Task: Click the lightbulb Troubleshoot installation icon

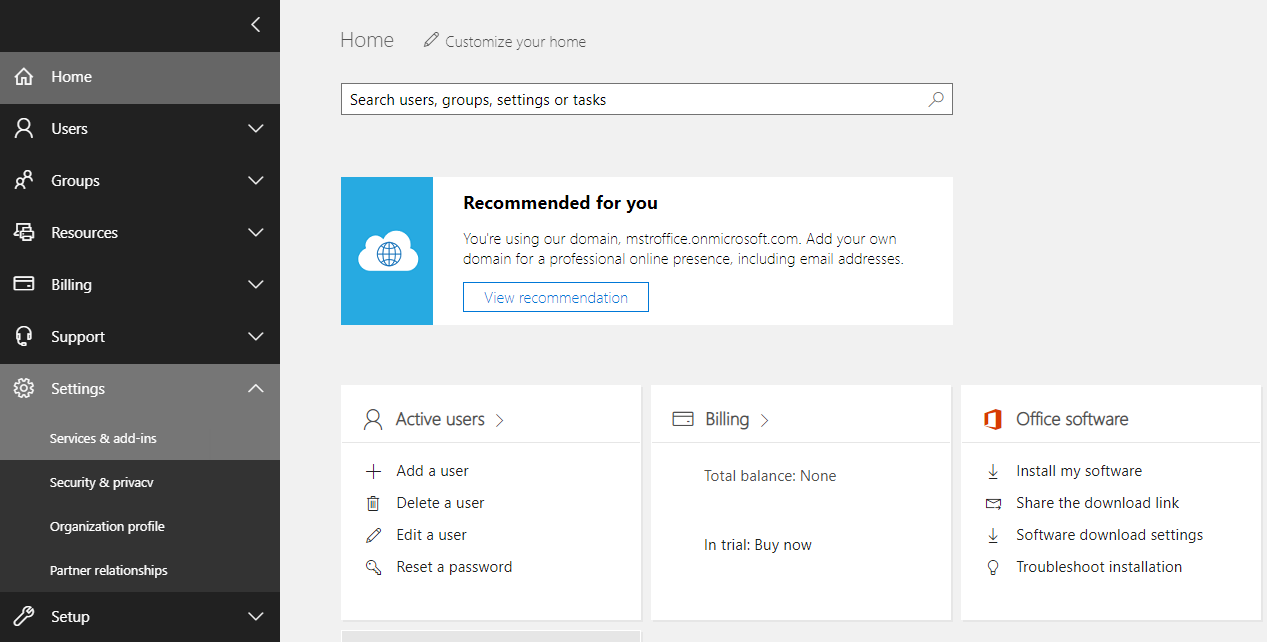Action: [x=993, y=567]
